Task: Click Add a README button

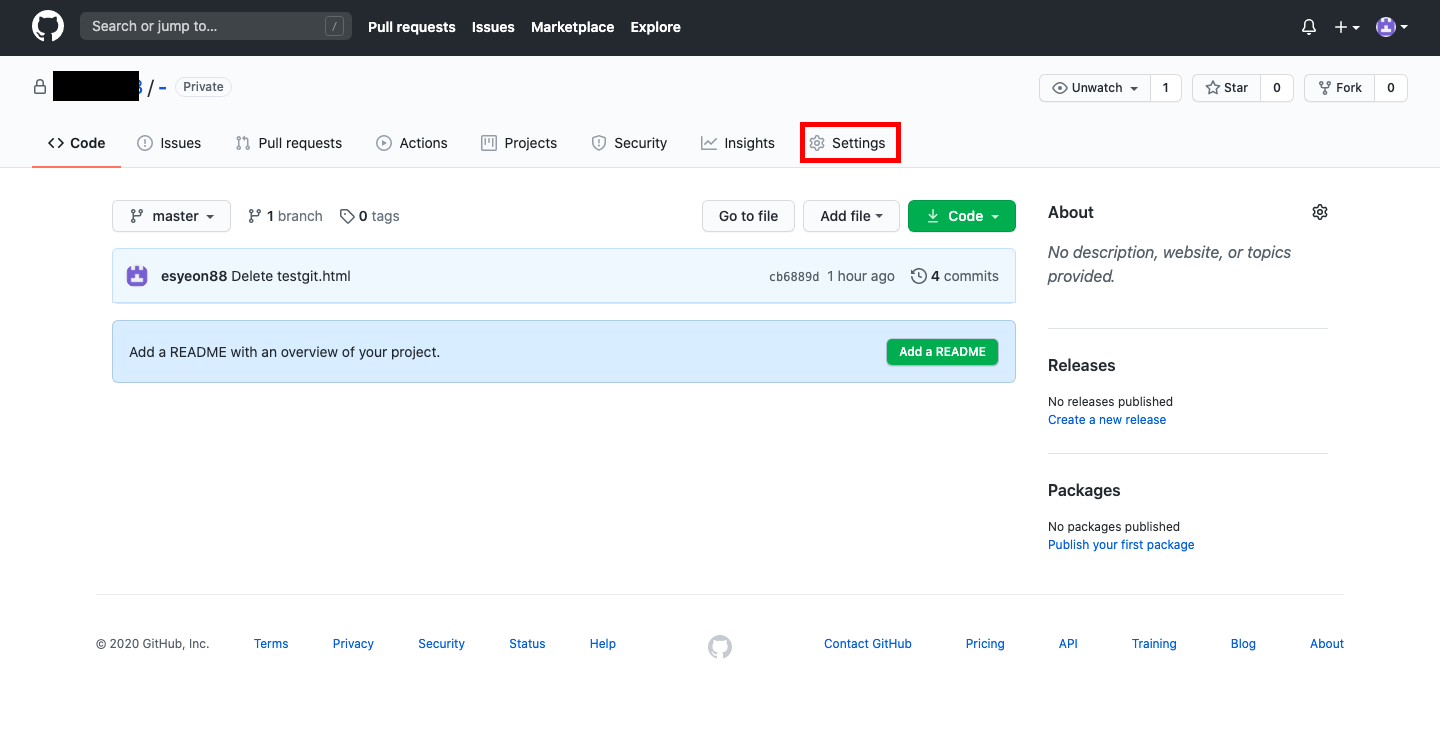Action: pyautogui.click(x=942, y=352)
